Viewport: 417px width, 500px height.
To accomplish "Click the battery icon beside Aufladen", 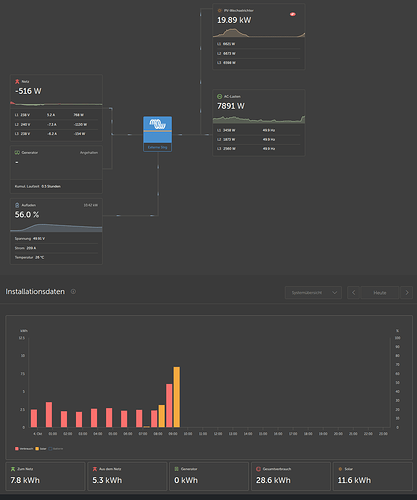I will (17, 205).
